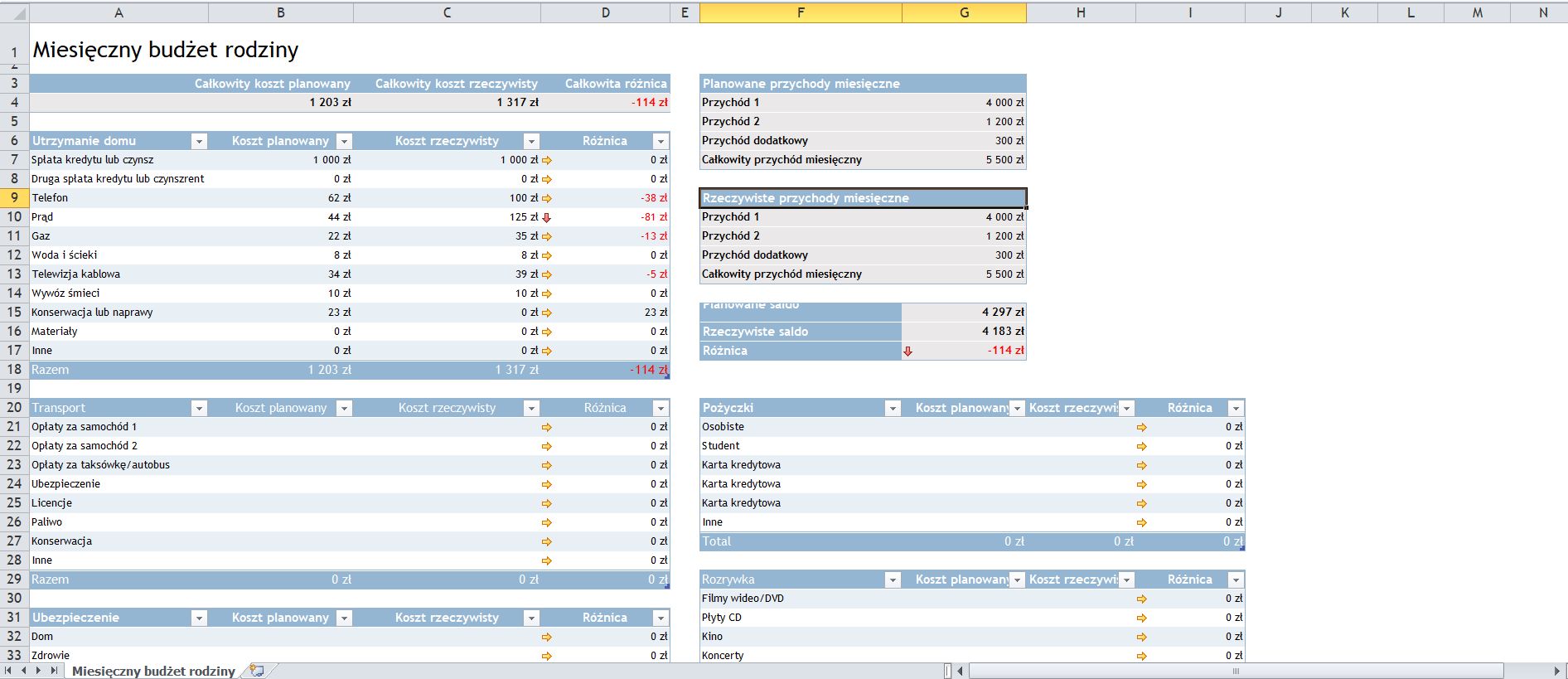Select column H header

click(x=1081, y=12)
